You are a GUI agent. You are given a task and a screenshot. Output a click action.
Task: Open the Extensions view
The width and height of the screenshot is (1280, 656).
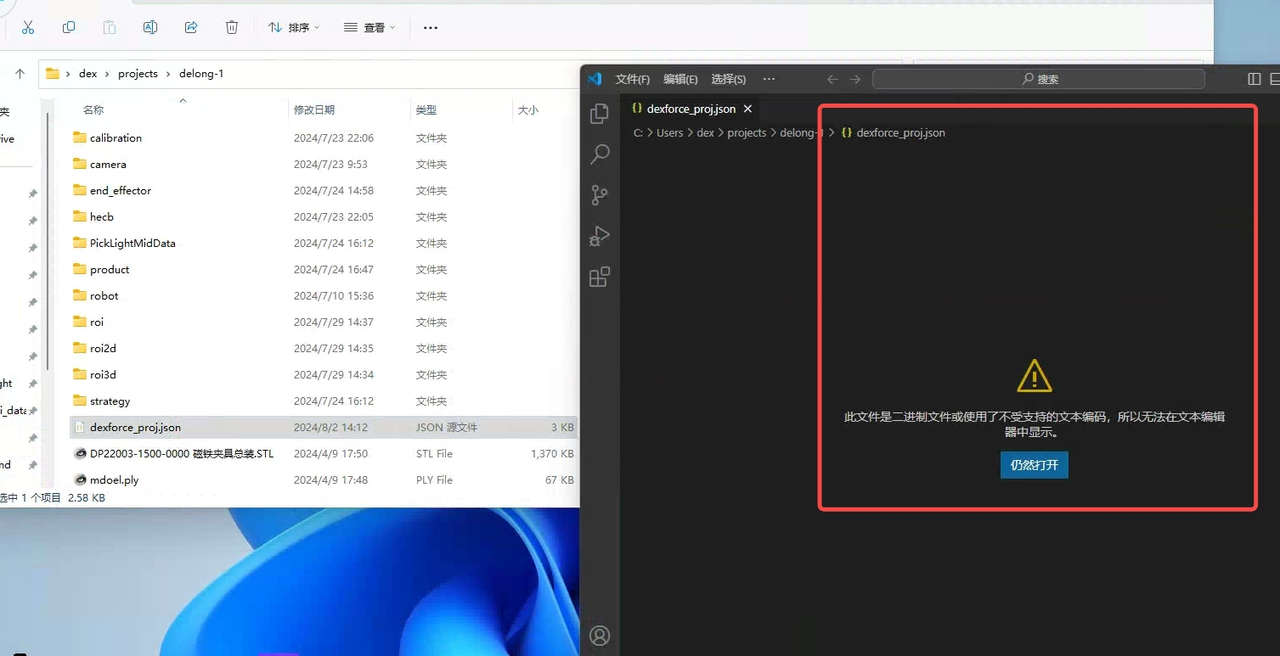coord(600,277)
